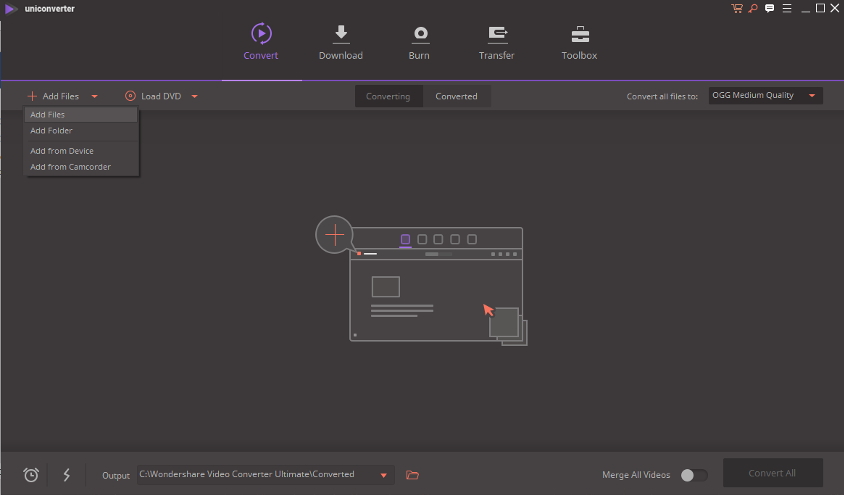The height and width of the screenshot is (495, 844).
Task: Toggle the Merge All Videos switch
Action: coord(694,475)
